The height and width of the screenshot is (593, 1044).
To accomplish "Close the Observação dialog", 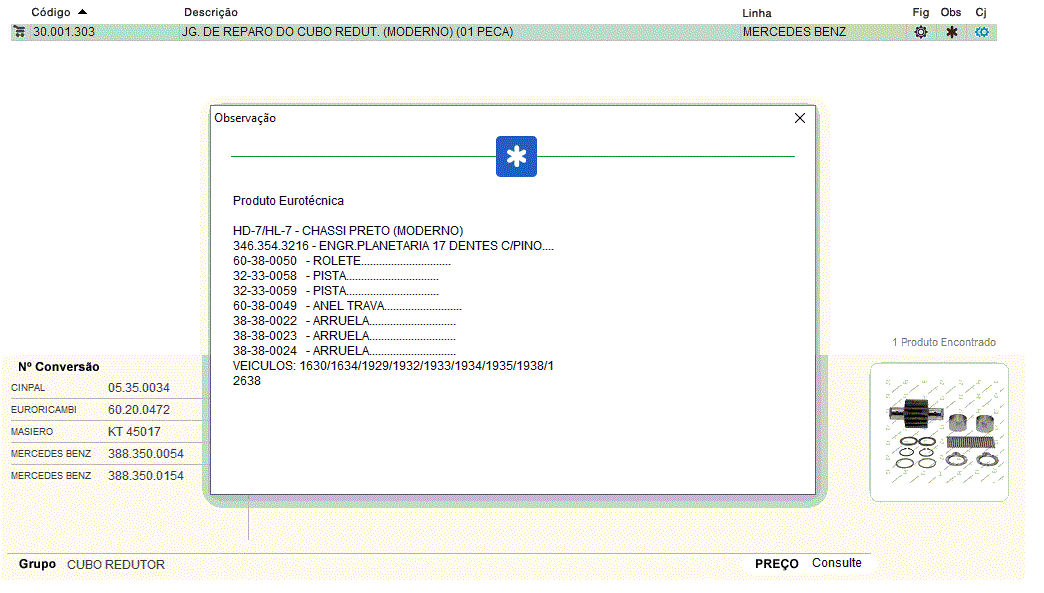I will click(799, 118).
